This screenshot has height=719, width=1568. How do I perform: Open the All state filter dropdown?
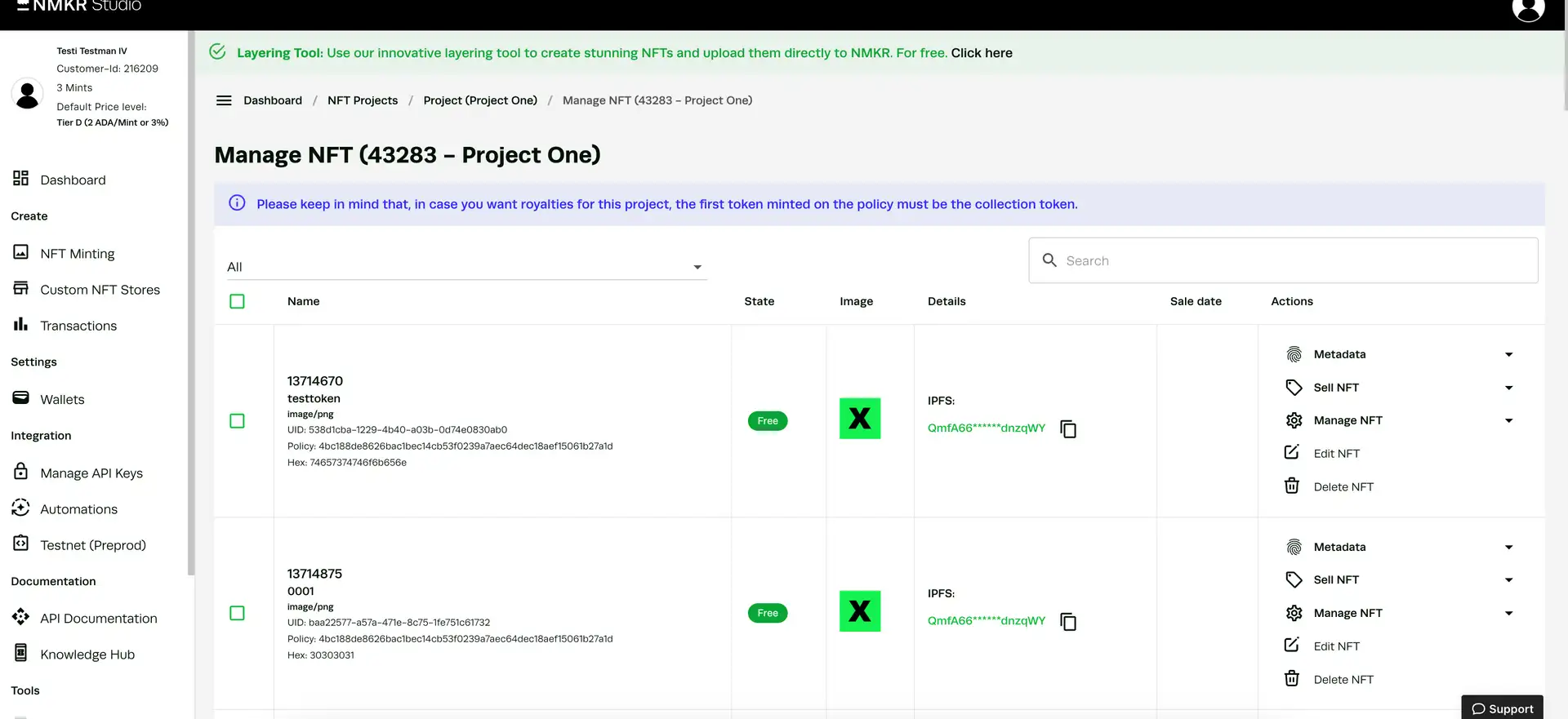(x=465, y=267)
